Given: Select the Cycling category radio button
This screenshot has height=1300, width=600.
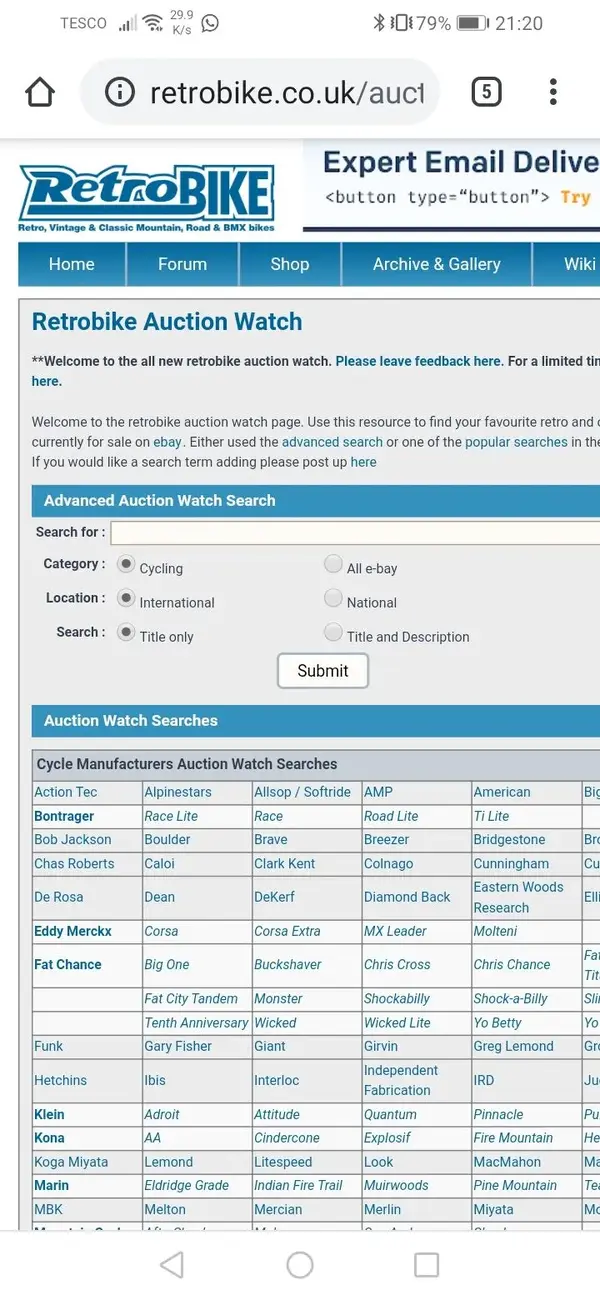Looking at the screenshot, I should [x=126, y=564].
